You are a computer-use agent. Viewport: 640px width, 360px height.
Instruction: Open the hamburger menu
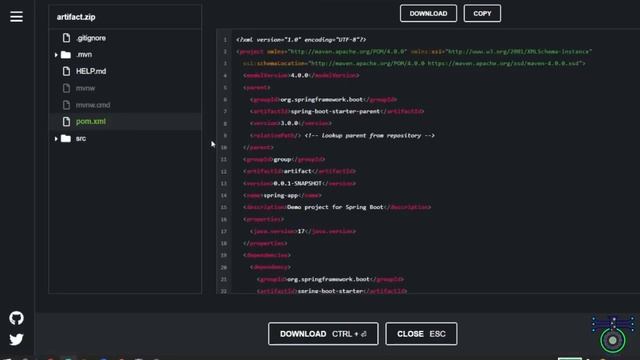16,17
